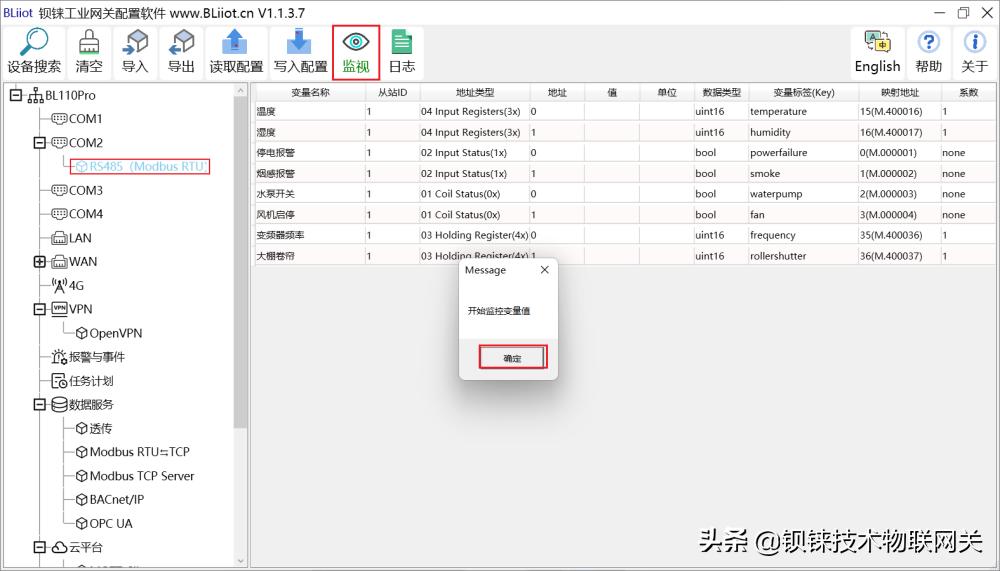Select COM3 port in tree

[x=77, y=190]
